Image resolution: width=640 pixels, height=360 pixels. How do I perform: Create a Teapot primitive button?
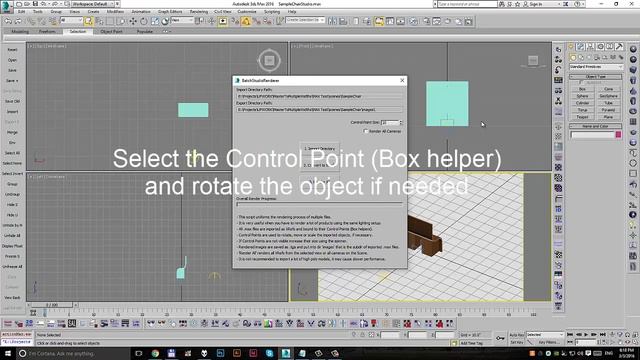[x=582, y=117]
